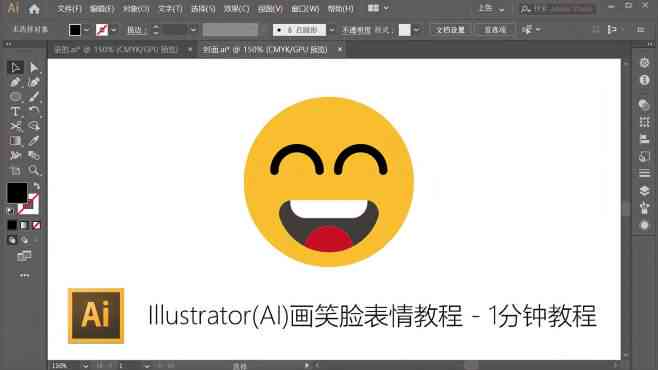Viewport: 658px width, 370px height.
Task: Set paint mode to None
Action: coord(36,225)
